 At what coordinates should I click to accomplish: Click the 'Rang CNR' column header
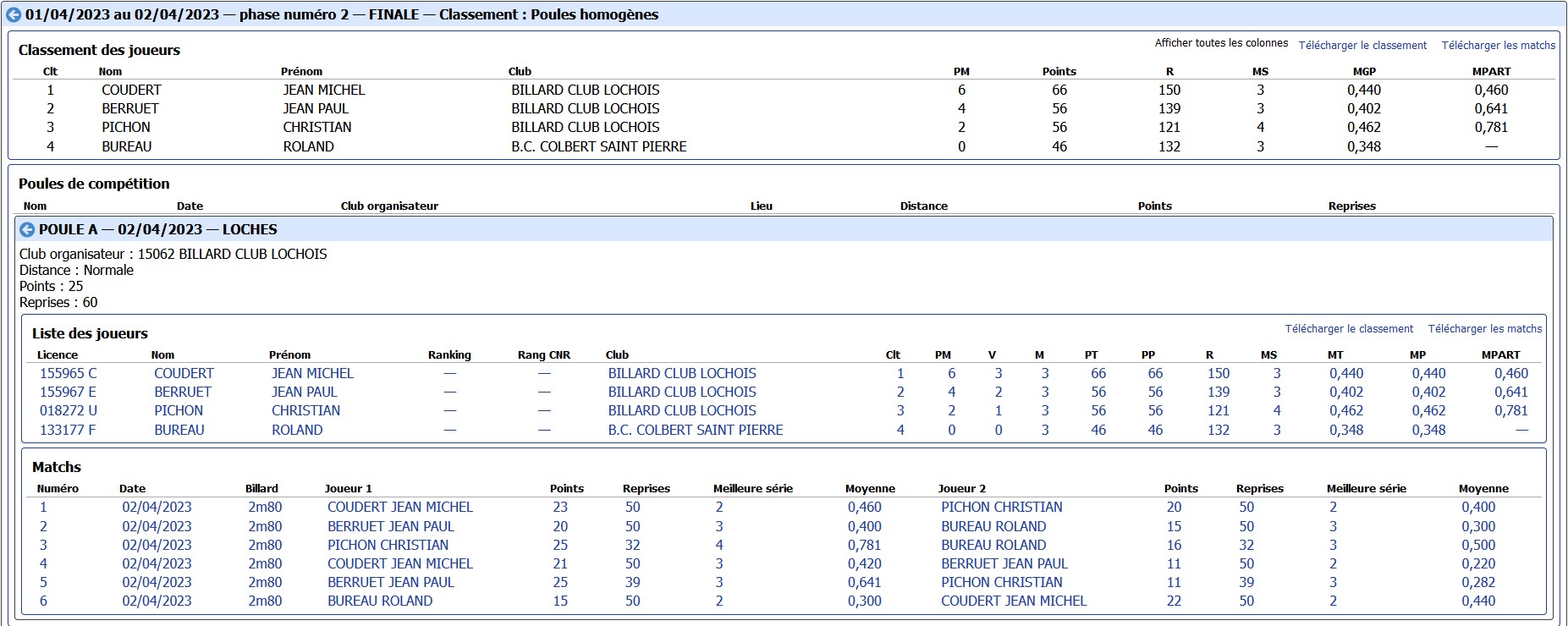tap(544, 355)
